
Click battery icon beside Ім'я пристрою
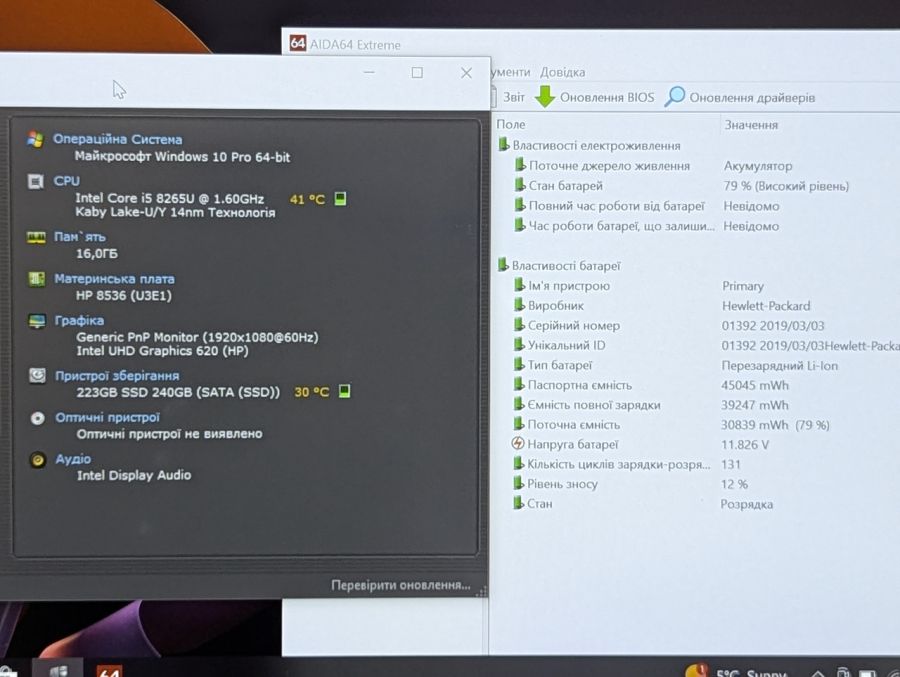(x=519, y=285)
